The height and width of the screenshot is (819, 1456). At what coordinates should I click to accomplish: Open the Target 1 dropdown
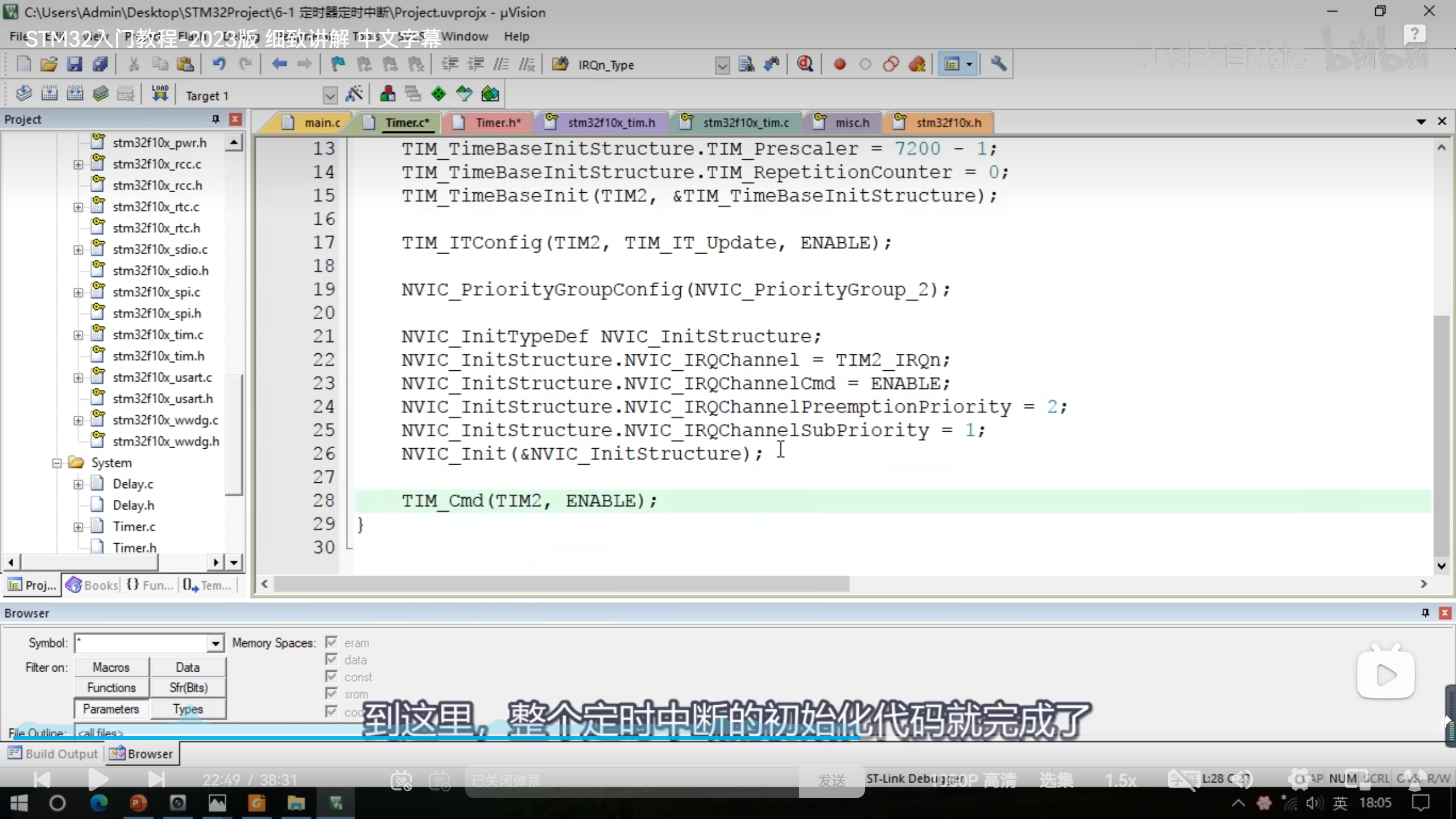(x=330, y=96)
